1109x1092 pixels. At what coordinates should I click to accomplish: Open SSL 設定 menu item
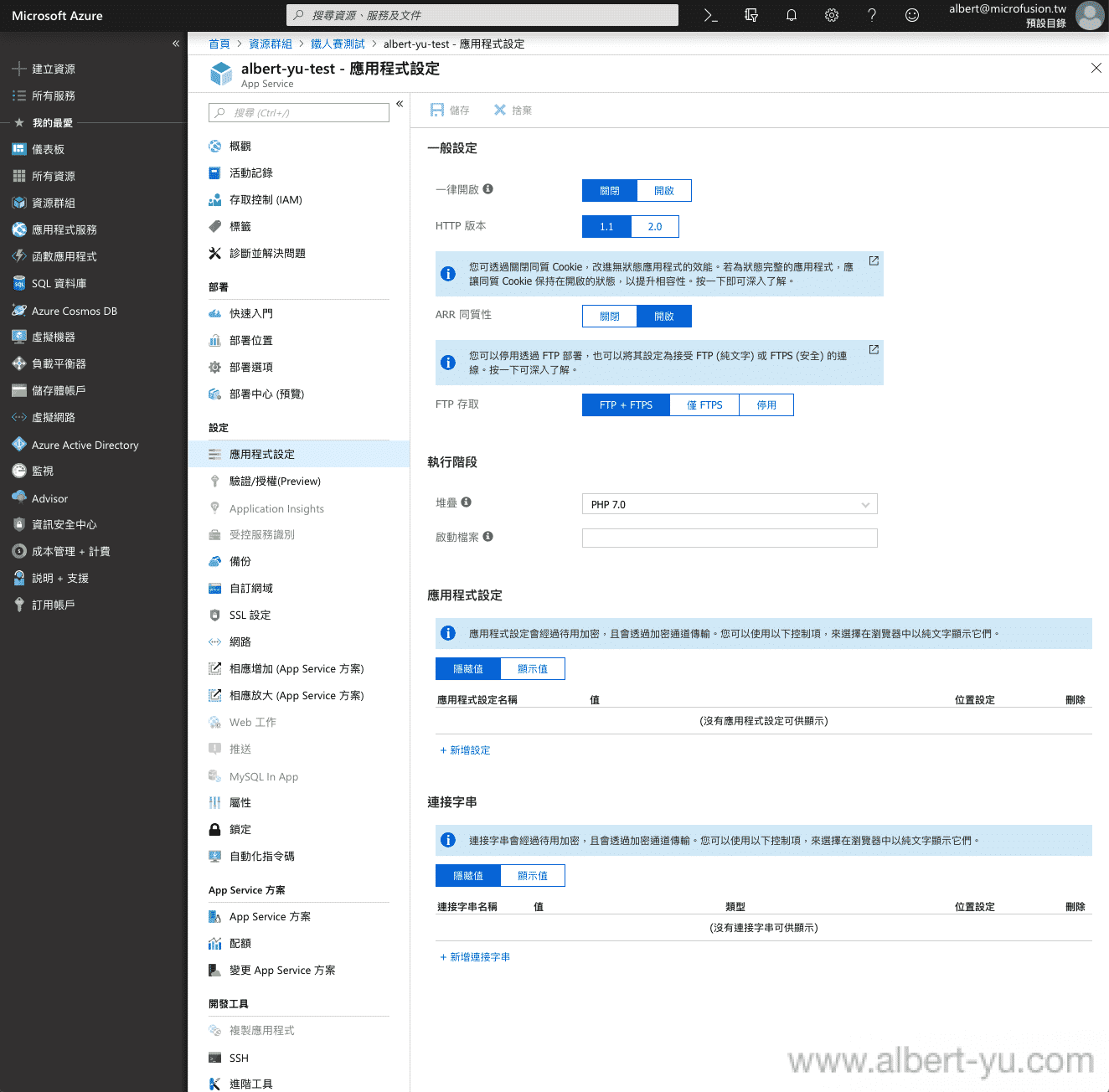[250, 616]
